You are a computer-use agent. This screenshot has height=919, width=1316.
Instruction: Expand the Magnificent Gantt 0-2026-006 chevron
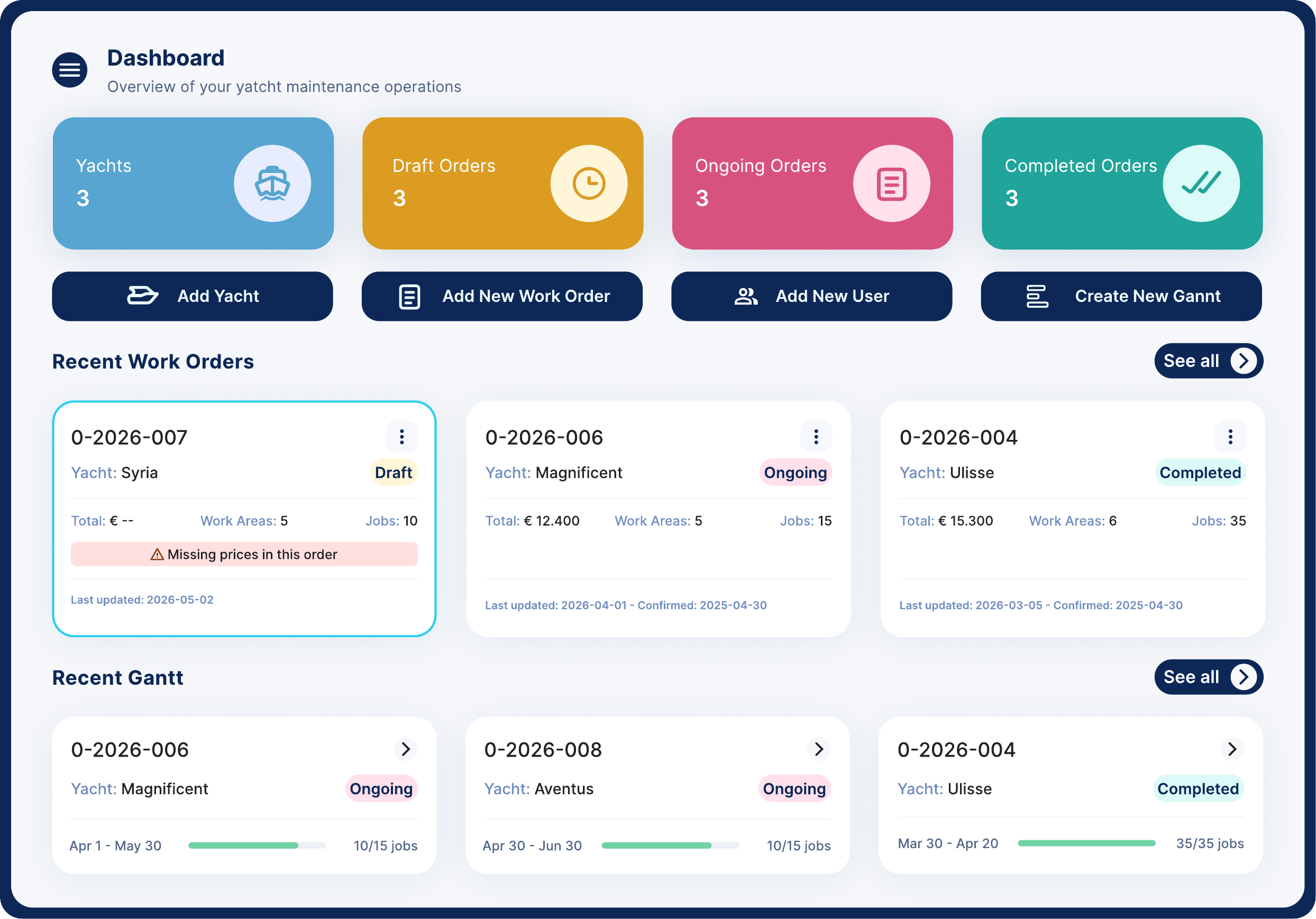[x=406, y=749]
